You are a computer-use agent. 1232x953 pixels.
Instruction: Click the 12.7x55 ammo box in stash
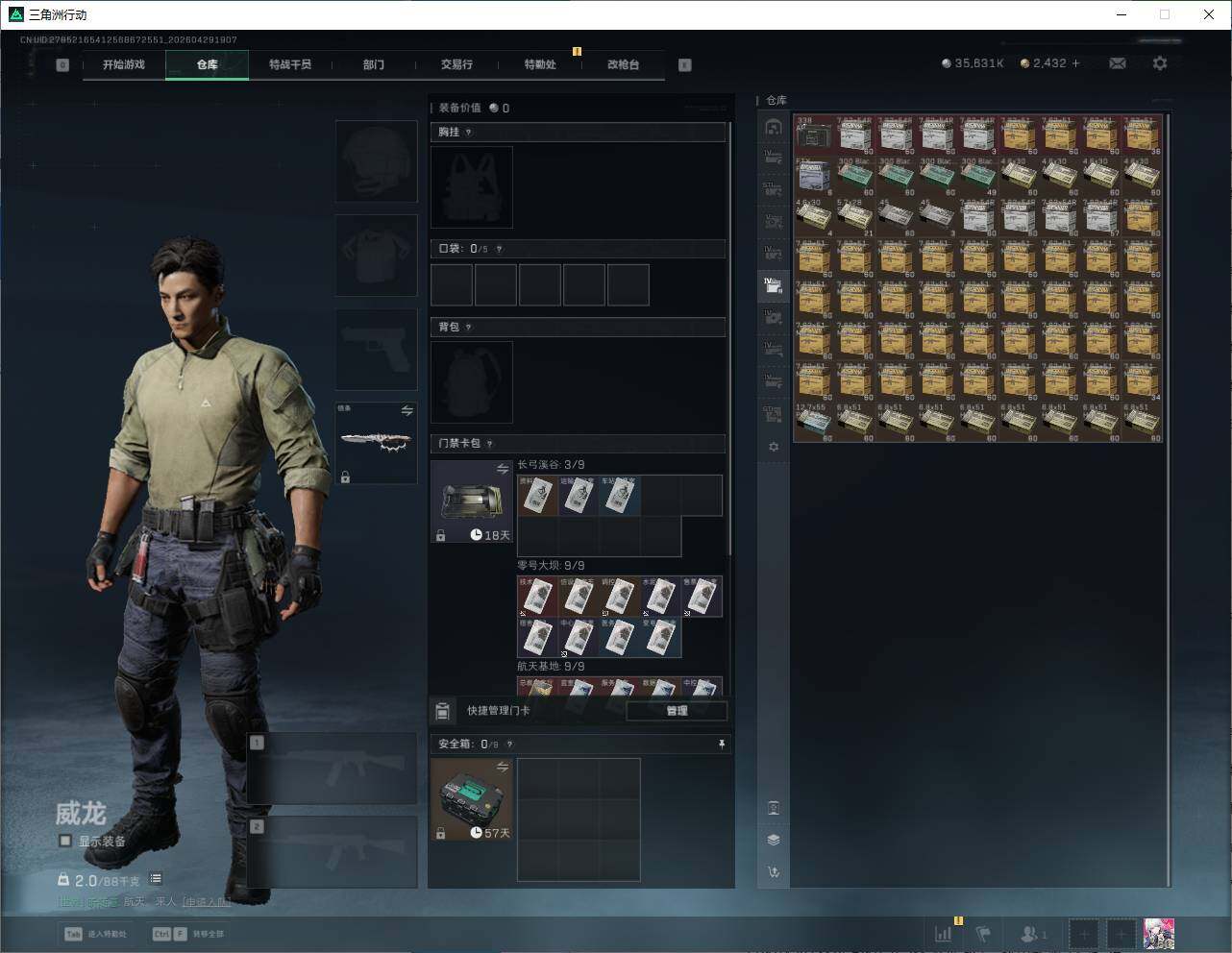tap(814, 423)
